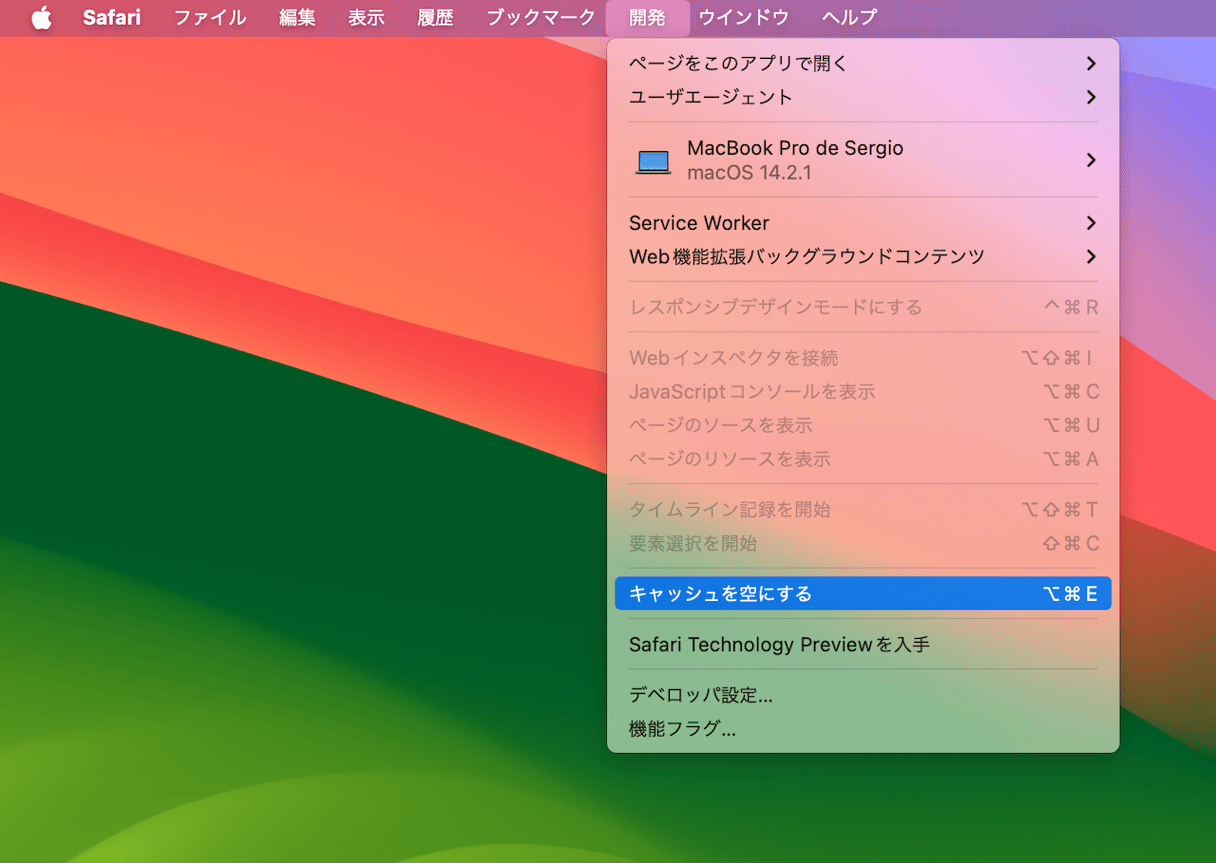Viewport: 1216px width, 863px height.
Task: Open the 表示 menu
Action: click(x=366, y=18)
